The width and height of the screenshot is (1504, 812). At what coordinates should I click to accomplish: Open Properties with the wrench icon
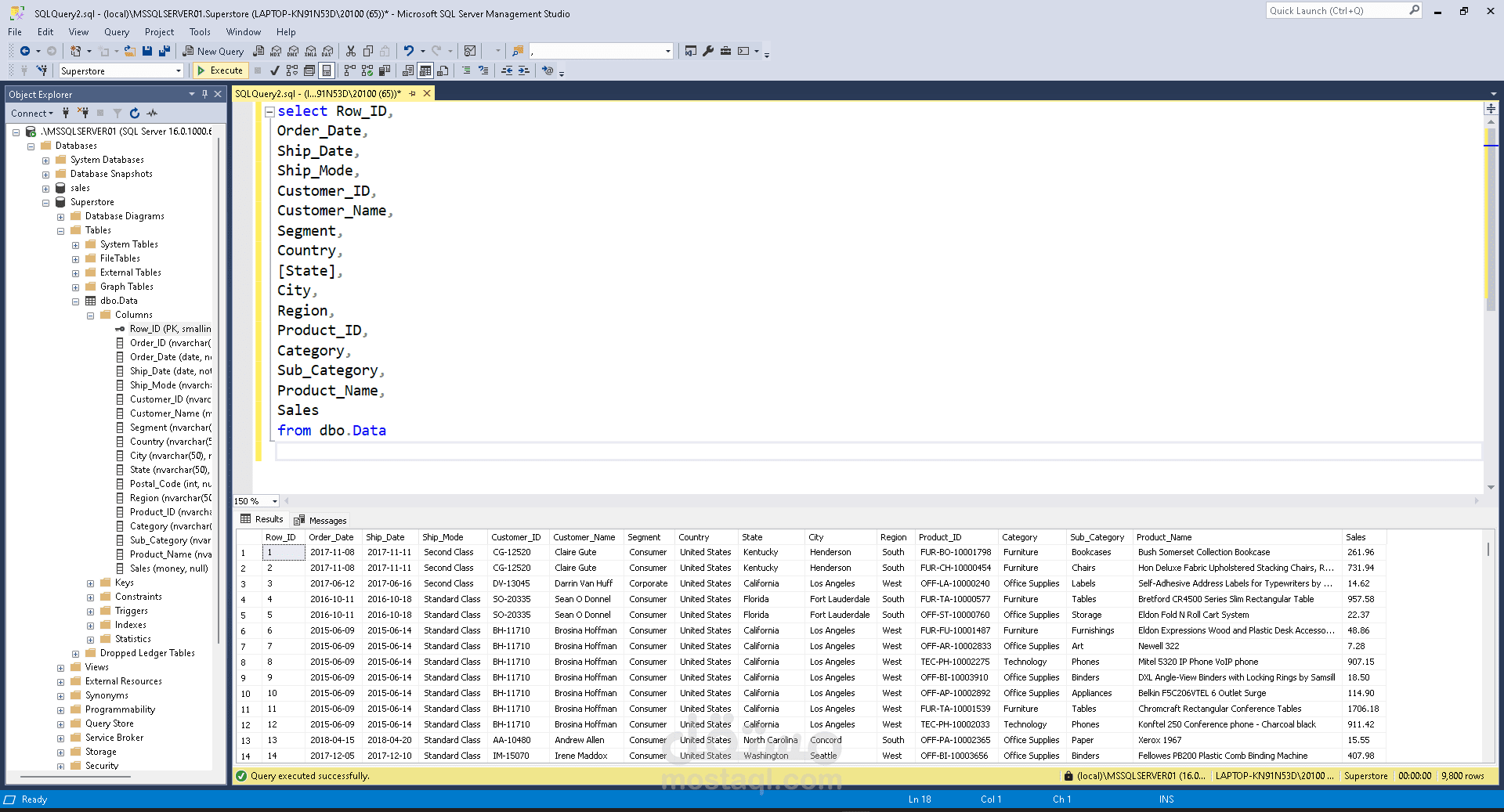(x=708, y=51)
